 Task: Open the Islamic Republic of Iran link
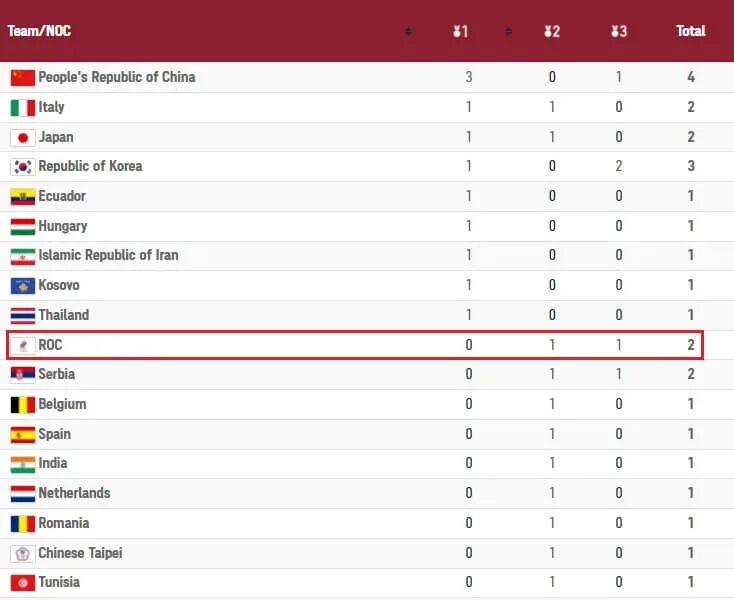tap(108, 255)
